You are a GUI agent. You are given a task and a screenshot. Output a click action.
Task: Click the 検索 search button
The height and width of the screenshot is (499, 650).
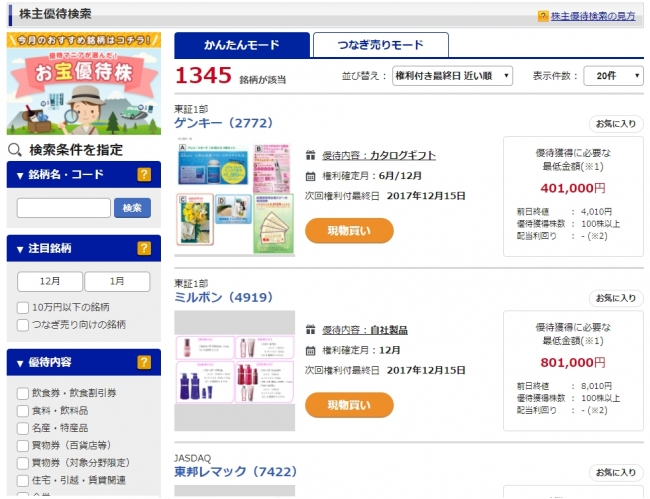coord(132,208)
